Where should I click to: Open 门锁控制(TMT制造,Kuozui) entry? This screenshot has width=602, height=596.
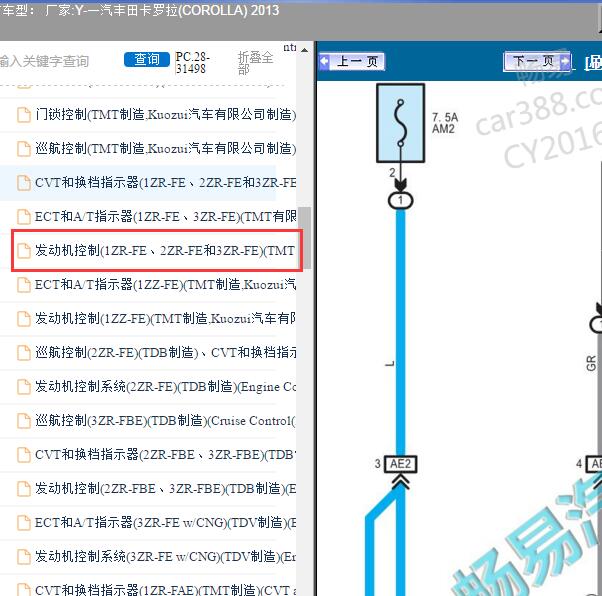[165, 114]
